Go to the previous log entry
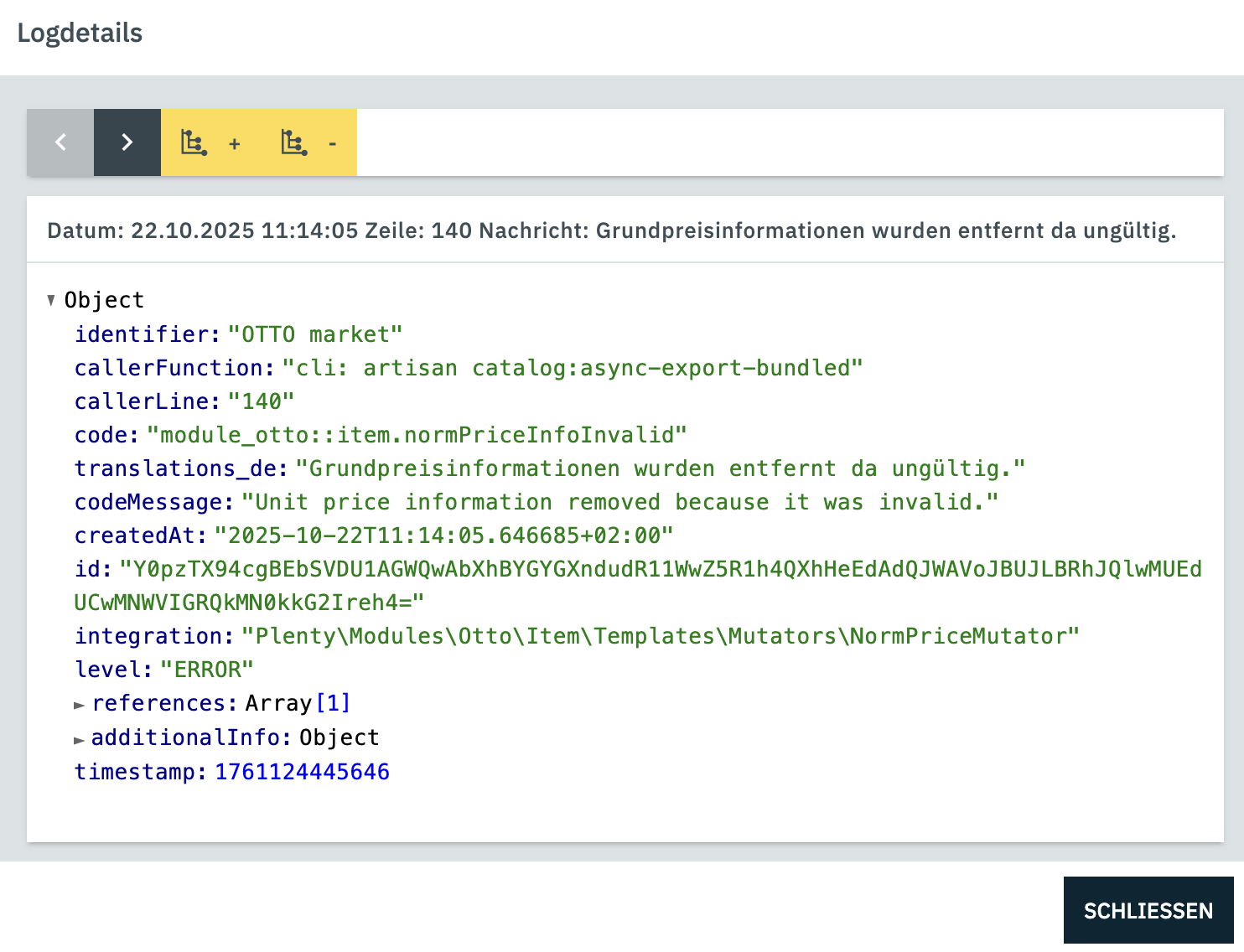Screen dimensions: 1244x952 pyautogui.click(x=60, y=142)
